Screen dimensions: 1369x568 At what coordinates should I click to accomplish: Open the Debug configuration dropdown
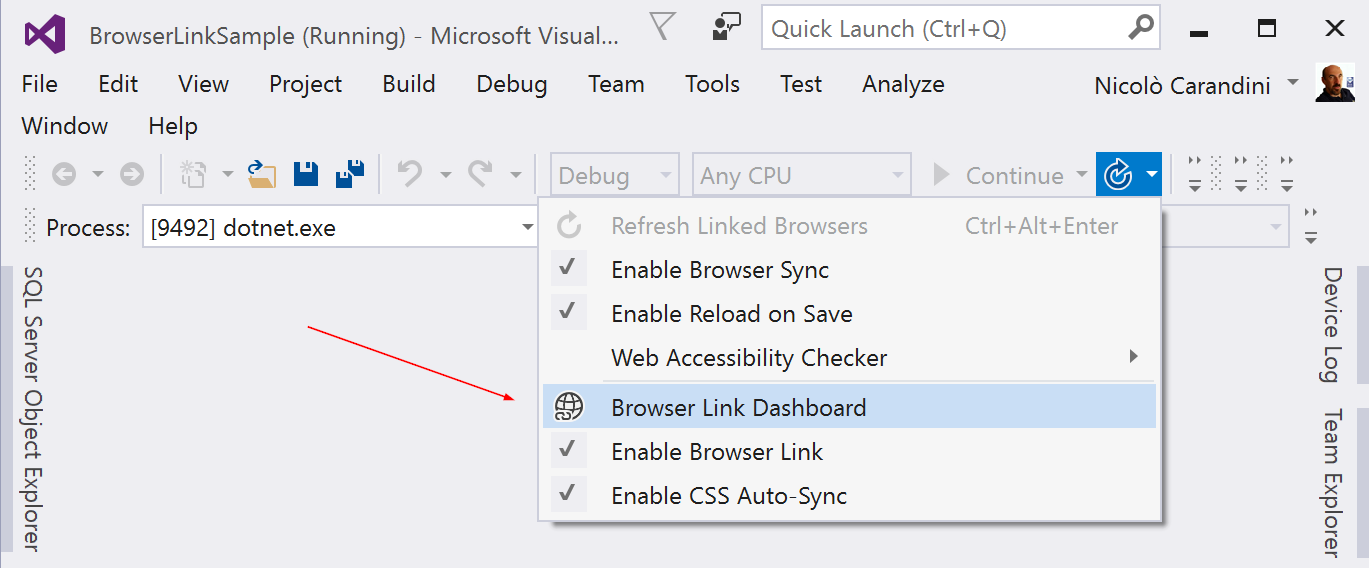point(613,176)
